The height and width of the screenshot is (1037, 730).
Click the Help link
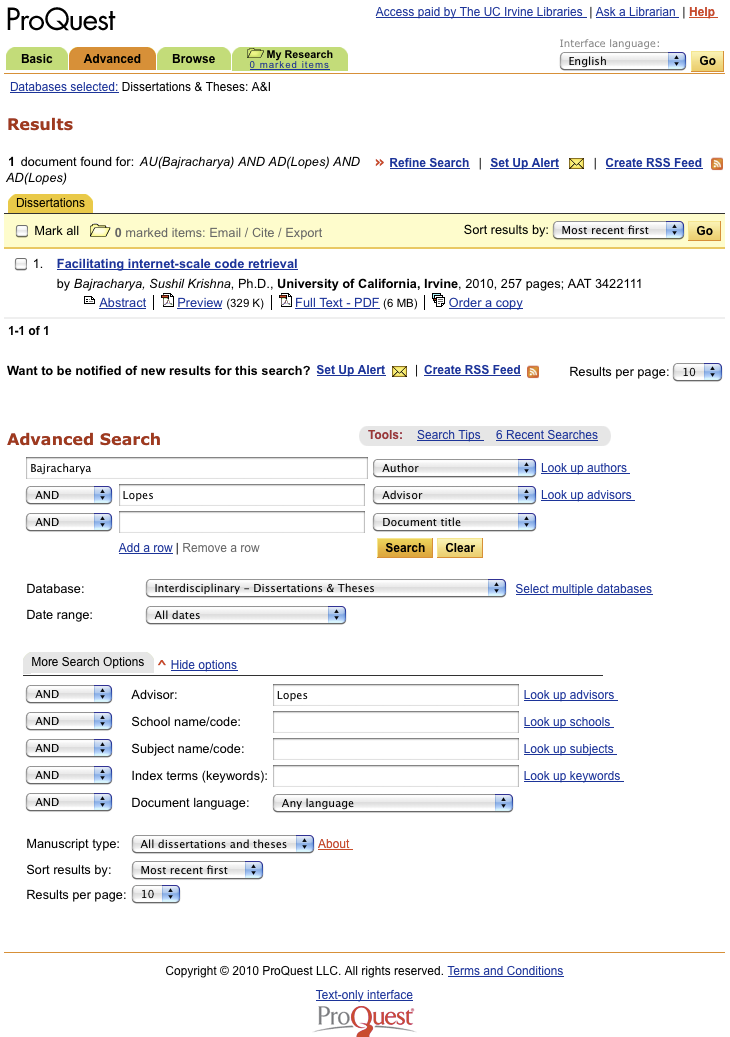[702, 12]
